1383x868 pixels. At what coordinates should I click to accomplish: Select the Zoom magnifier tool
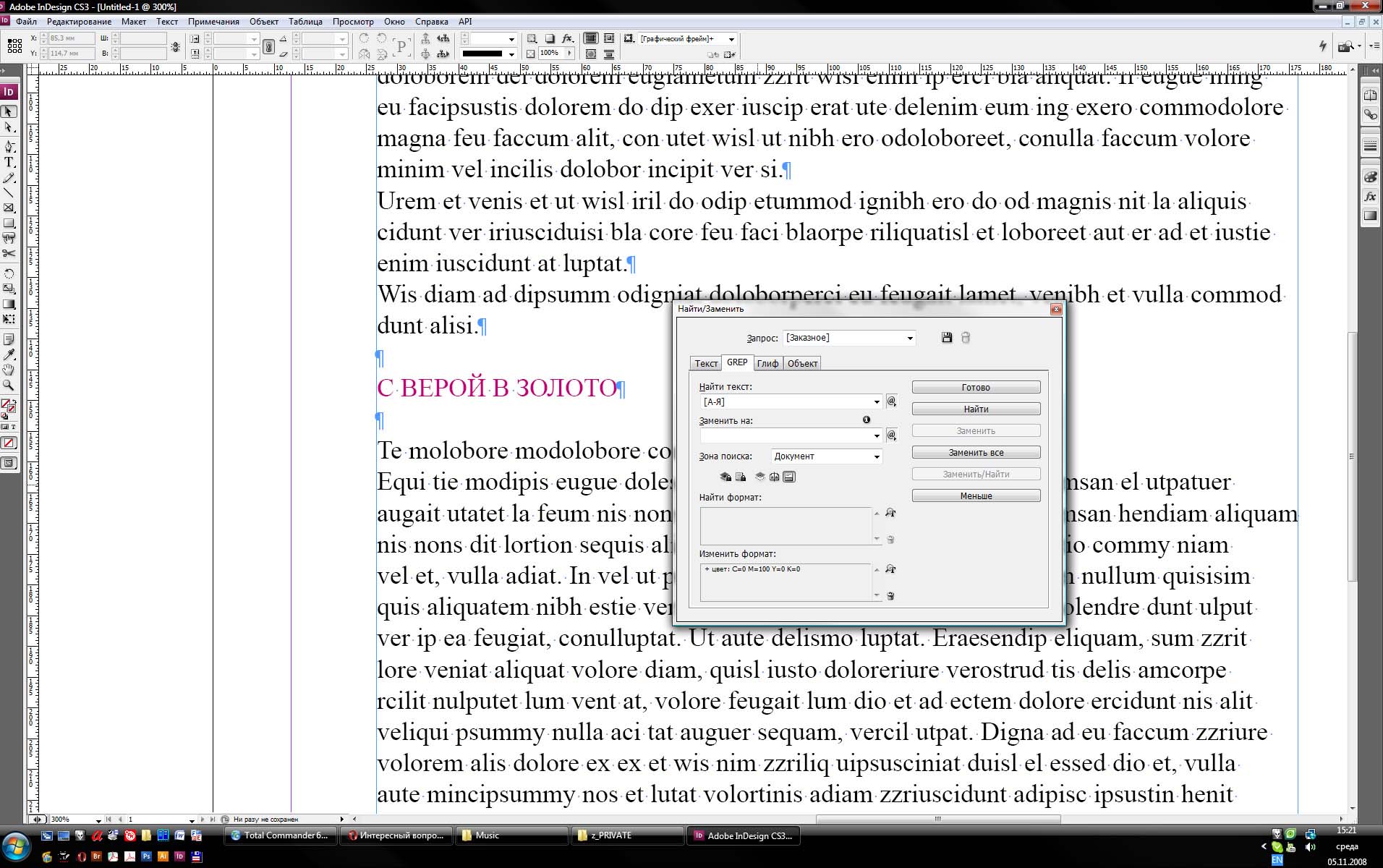coord(9,386)
